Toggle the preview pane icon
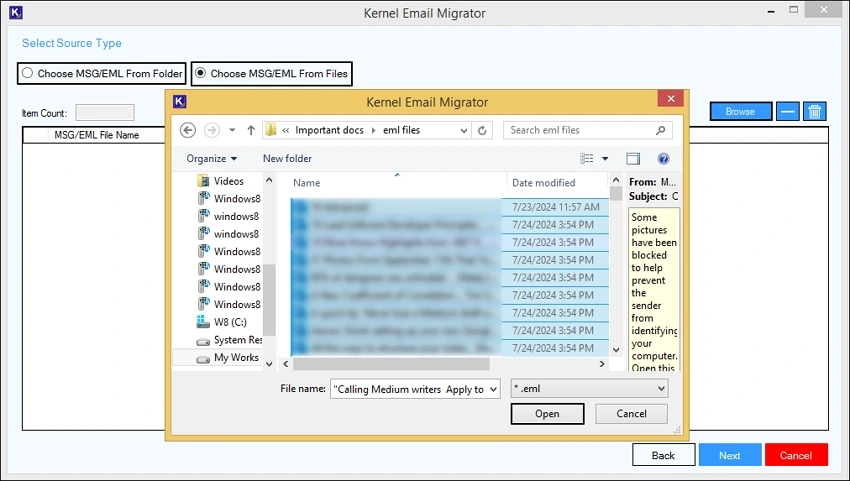The image size is (850, 481). click(633, 158)
